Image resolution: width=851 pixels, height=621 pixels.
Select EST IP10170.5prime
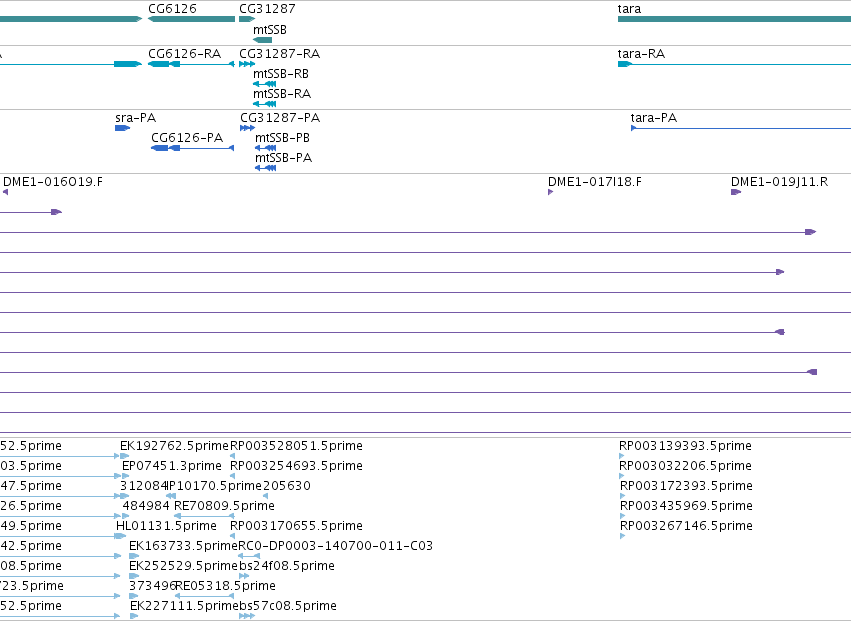214,486
